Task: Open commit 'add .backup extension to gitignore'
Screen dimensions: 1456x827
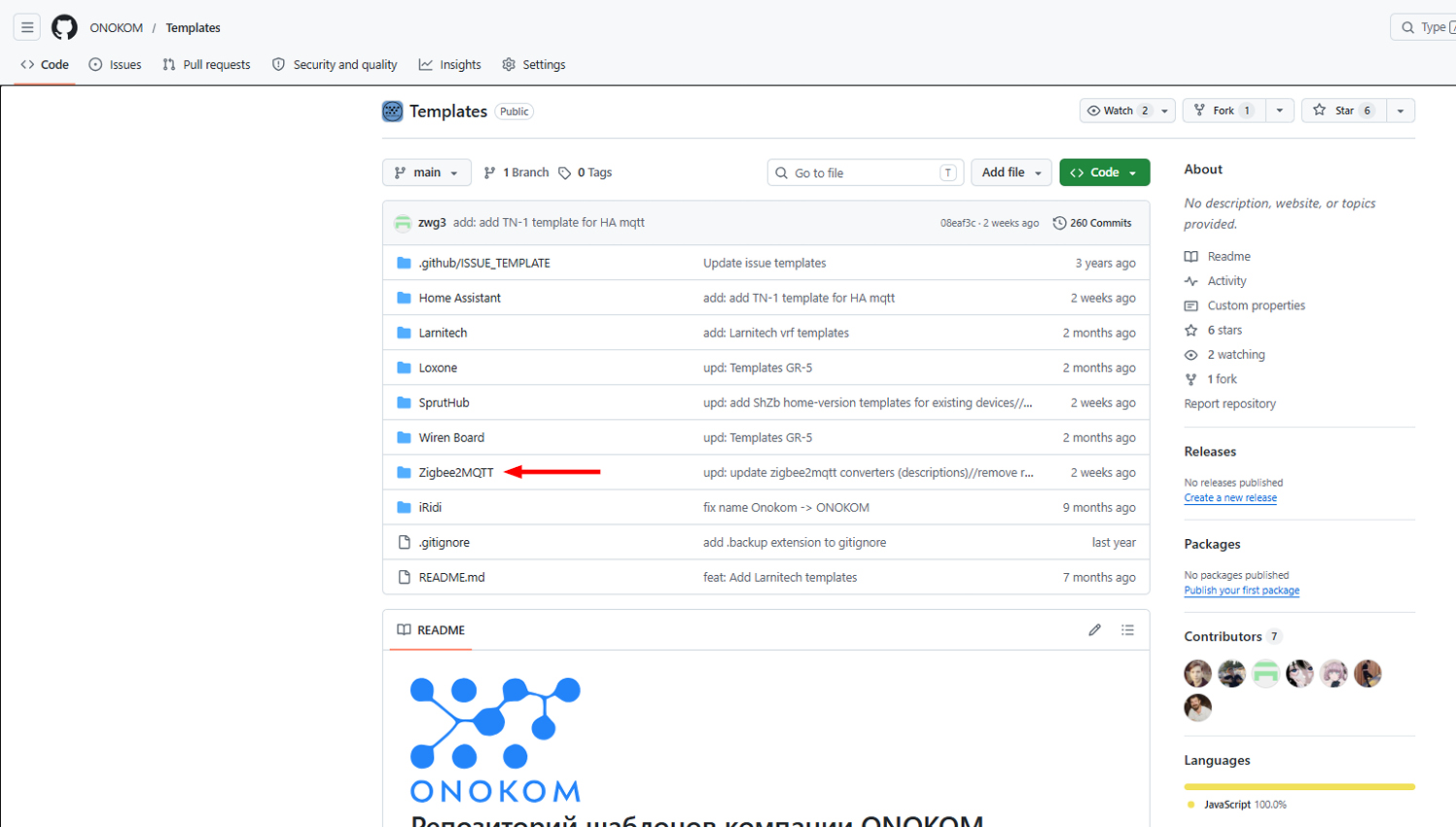Action: 795,543
